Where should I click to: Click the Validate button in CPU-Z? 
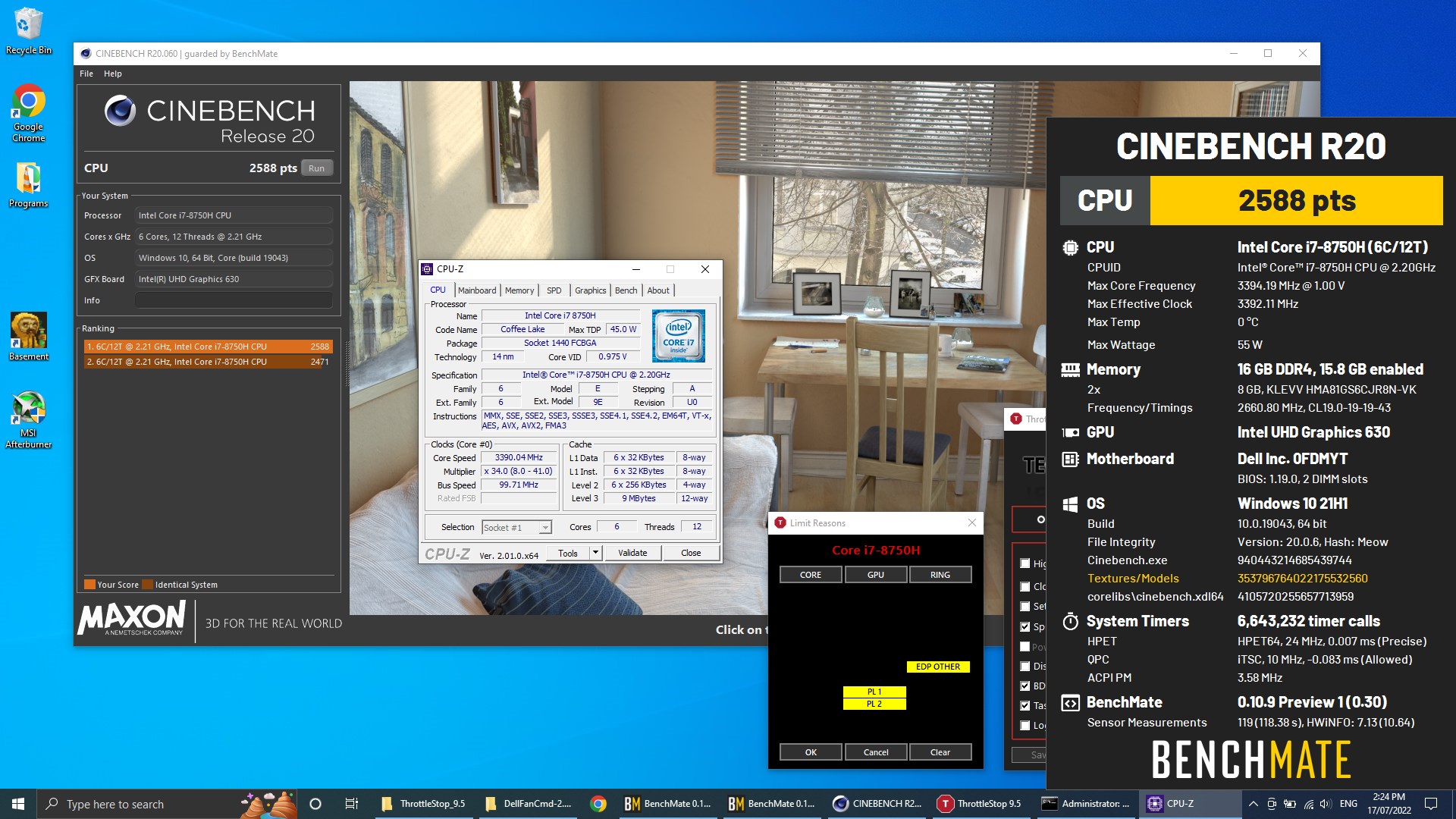coord(632,553)
